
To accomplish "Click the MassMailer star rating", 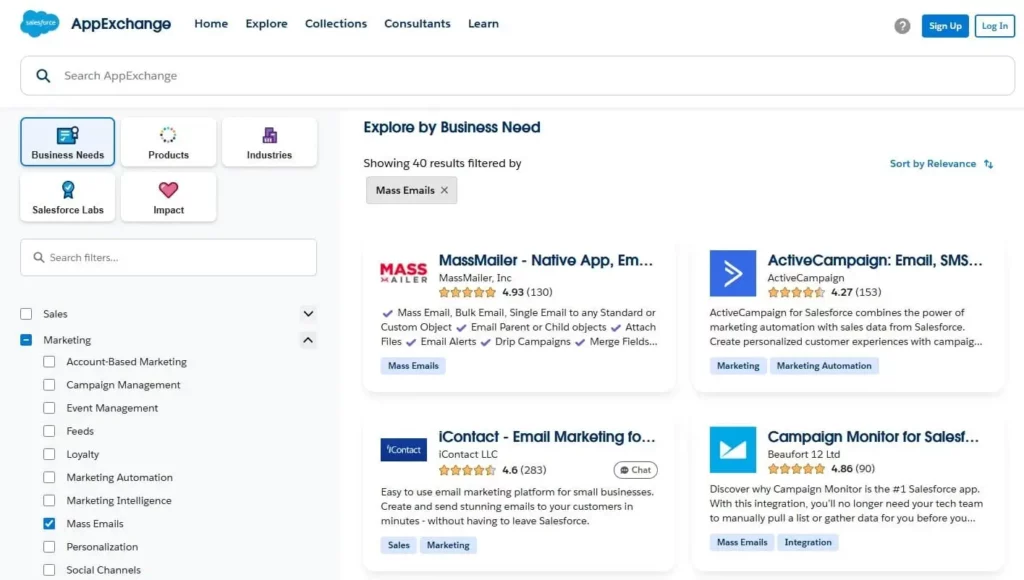I will (x=467, y=292).
